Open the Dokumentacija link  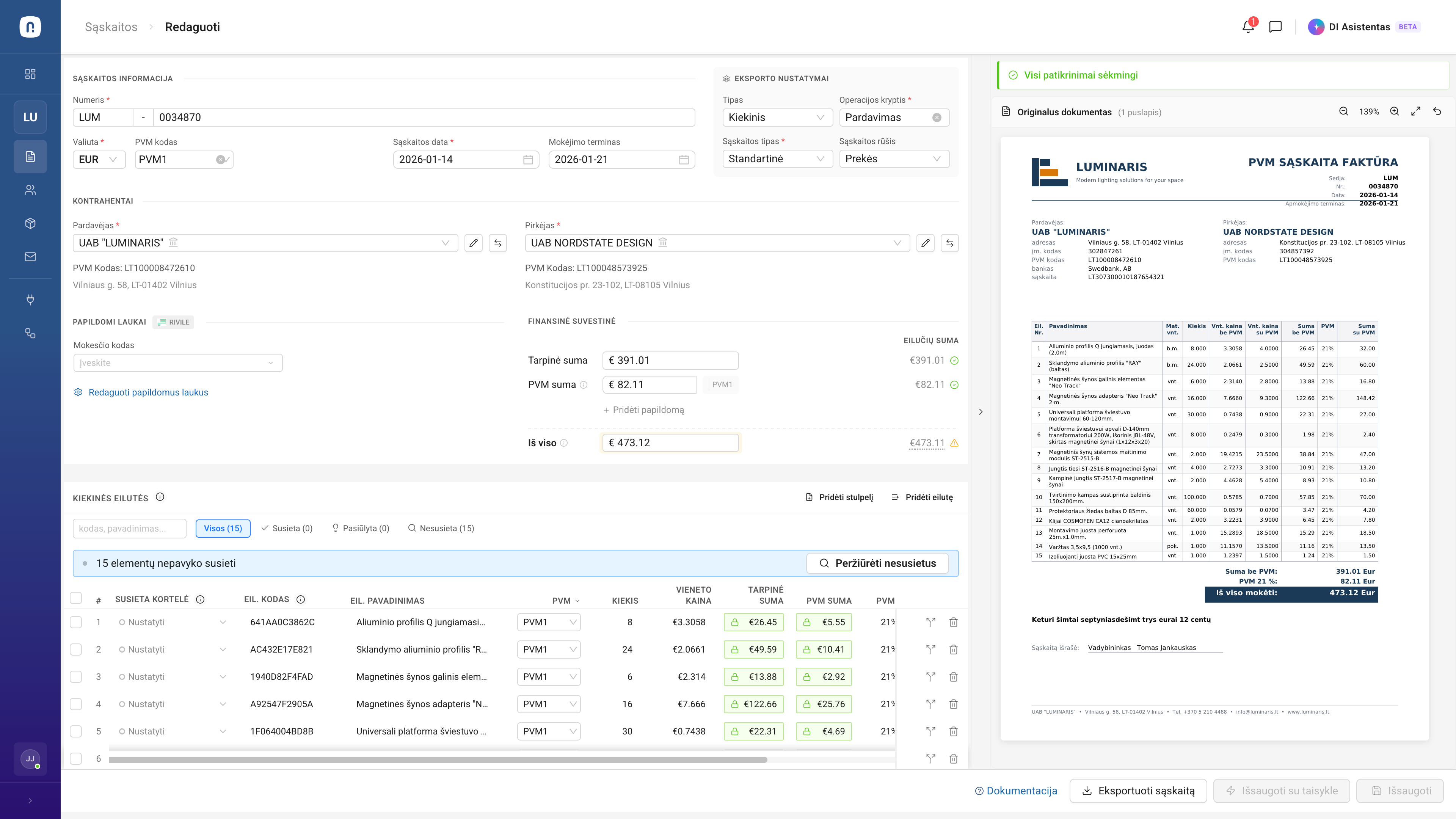coord(1016,791)
